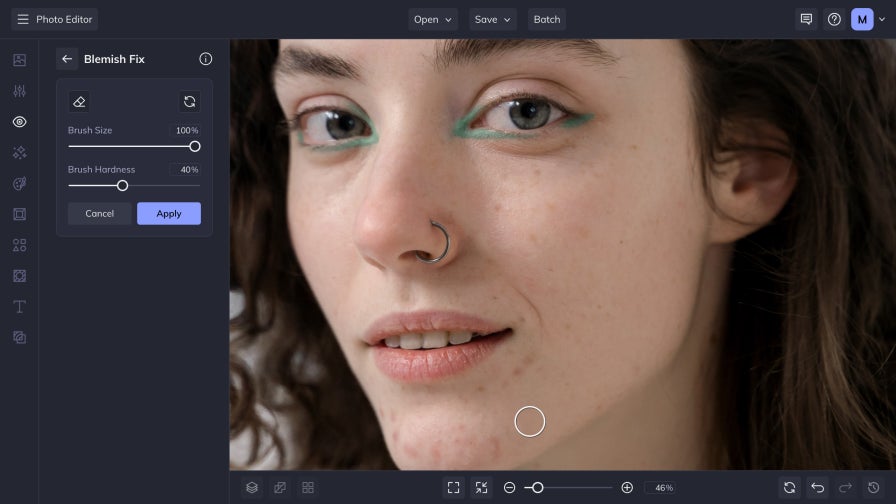Cancel the Blemish Fix changes

(x=99, y=213)
